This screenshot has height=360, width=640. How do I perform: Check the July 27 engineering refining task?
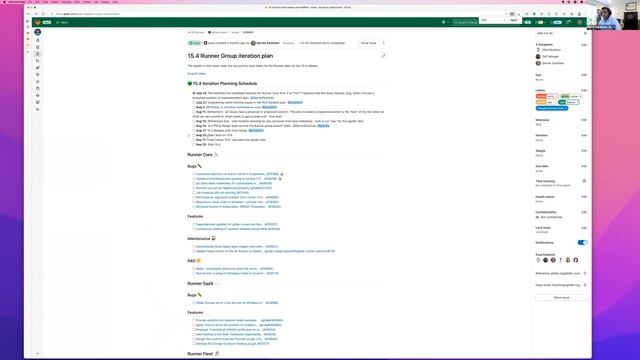pyautogui.click(x=194, y=102)
